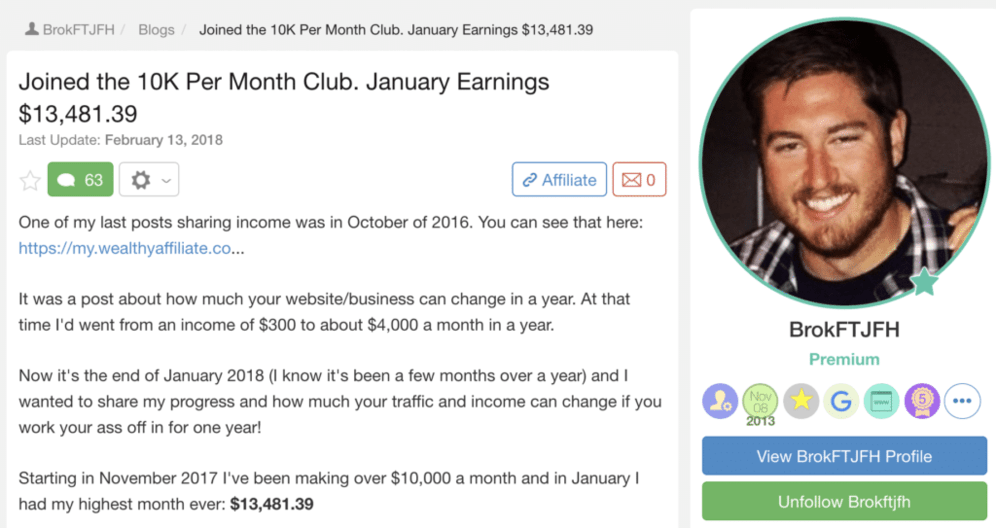The width and height of the screenshot is (996, 528).
Task: Click the Google G badge
Action: pyautogui.click(x=841, y=401)
